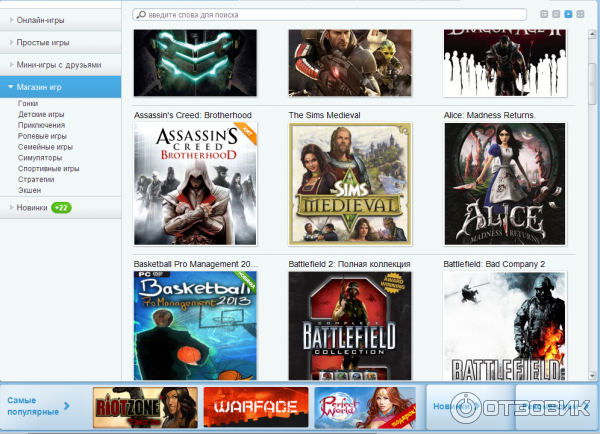Select the fourth grid view icon
Screen dimensions: 600x434
[x=582, y=14]
